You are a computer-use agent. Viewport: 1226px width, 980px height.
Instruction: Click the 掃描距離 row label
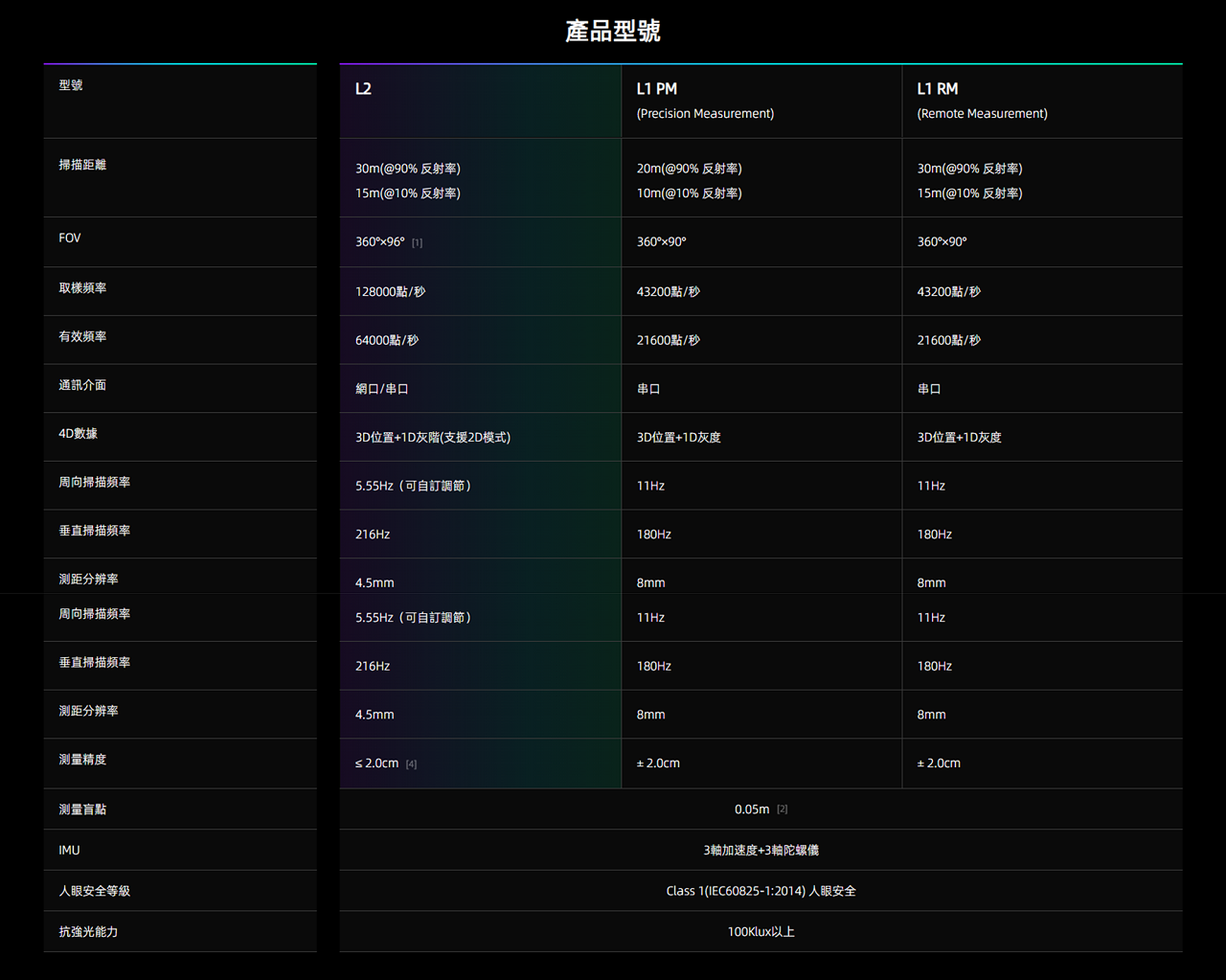pyautogui.click(x=82, y=165)
